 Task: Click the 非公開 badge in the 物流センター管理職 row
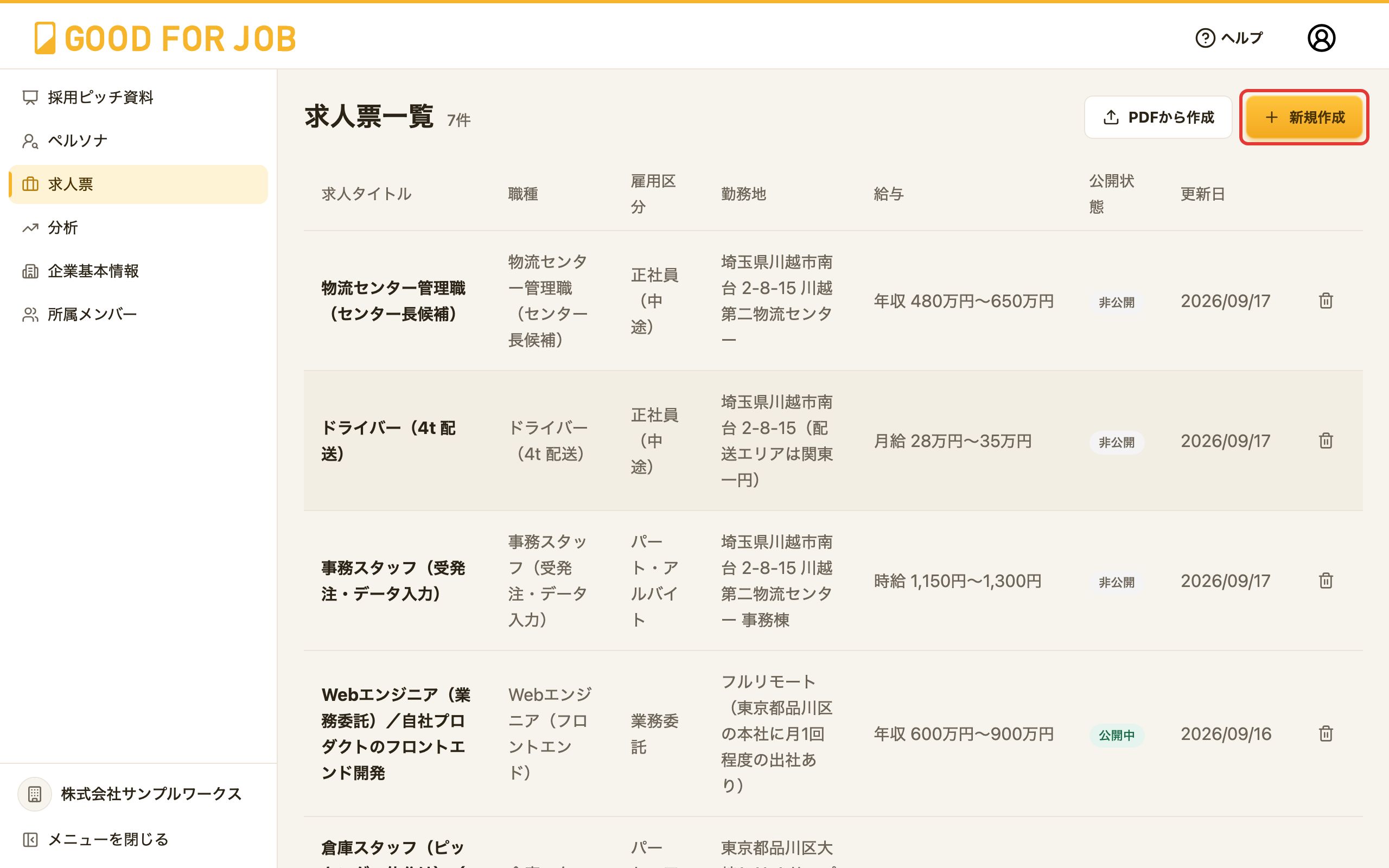click(x=1117, y=303)
